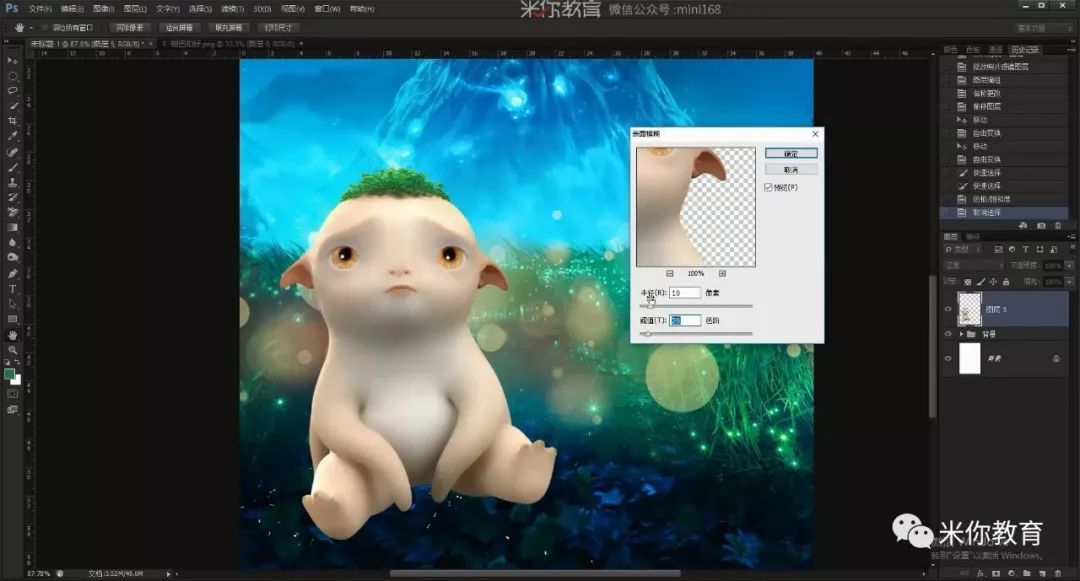Click the 实际像素 button
Image resolution: width=1080 pixels, height=581 pixels.
click(x=129, y=28)
